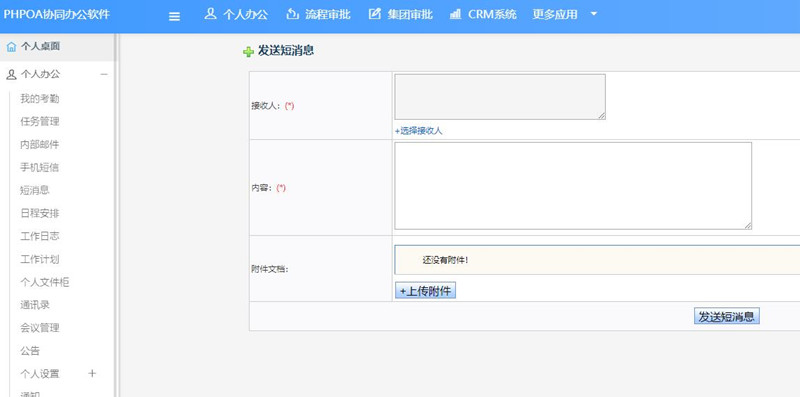Screen dimensions: 800x397
Task: Open 会议管理 in sidebar
Action: 39,328
